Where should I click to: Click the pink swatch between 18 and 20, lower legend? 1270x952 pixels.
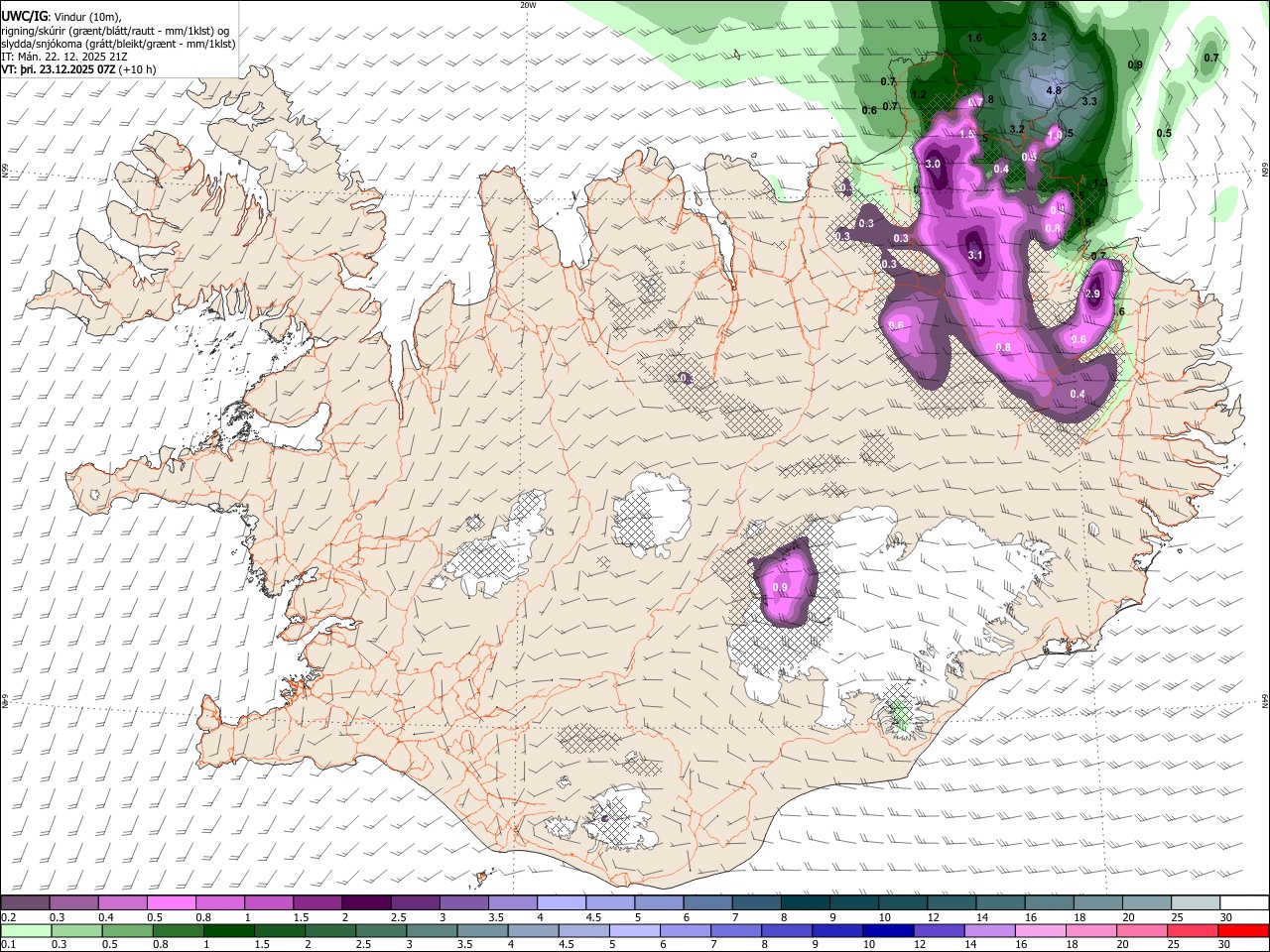tap(1092, 930)
